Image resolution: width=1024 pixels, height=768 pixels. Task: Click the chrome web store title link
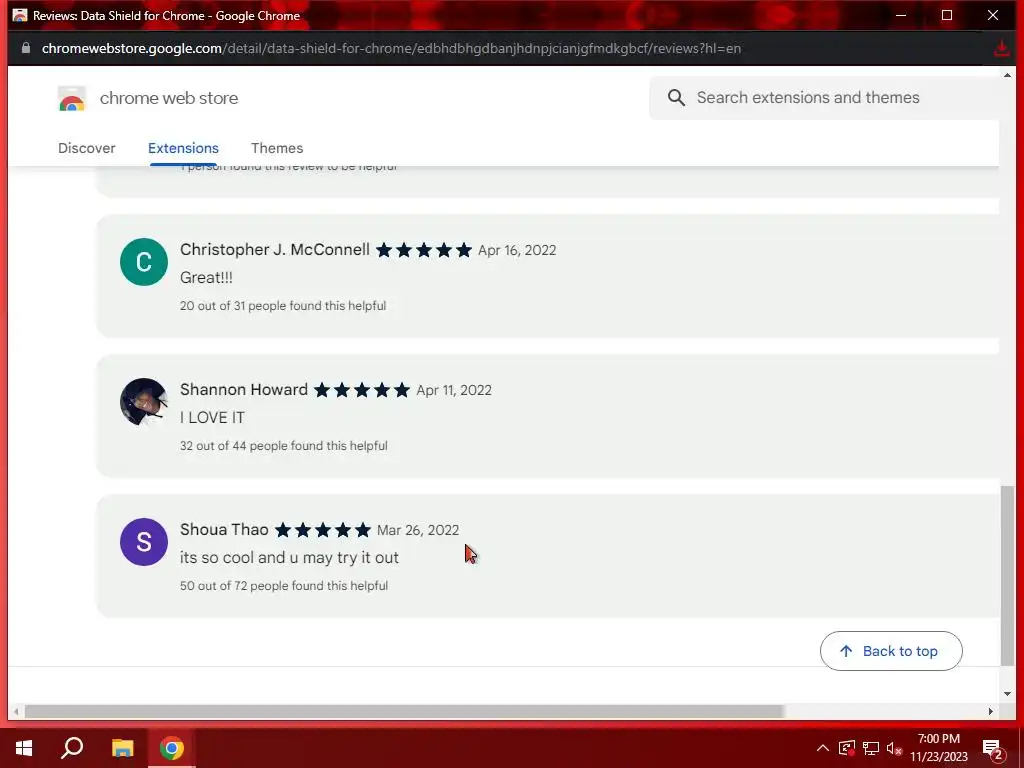tap(169, 98)
